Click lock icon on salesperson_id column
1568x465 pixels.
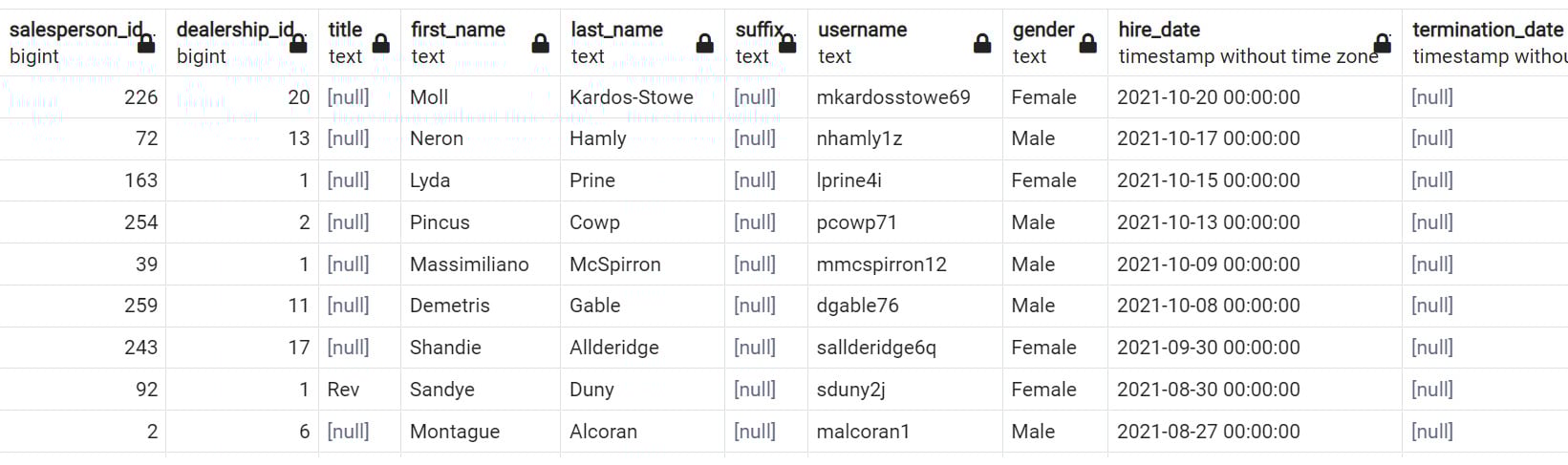click(146, 43)
